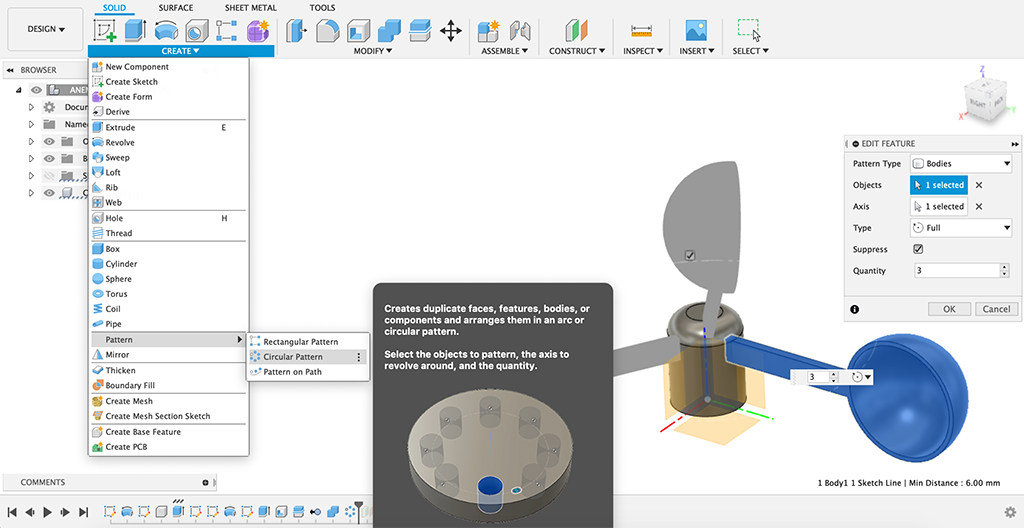
Task: Open the Design workspace dropdown
Action: pos(46,29)
